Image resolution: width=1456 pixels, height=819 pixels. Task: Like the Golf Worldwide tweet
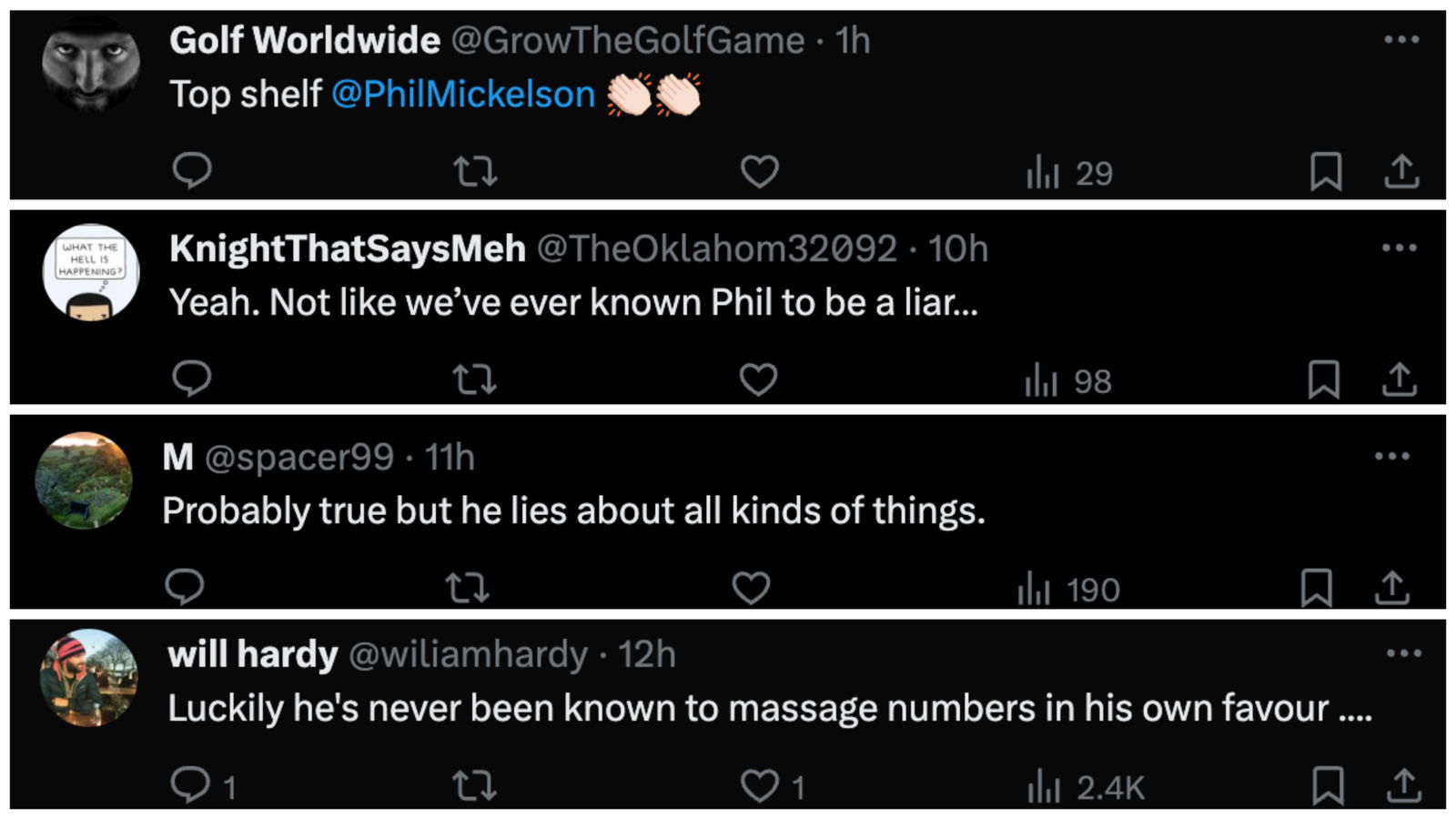point(759,171)
